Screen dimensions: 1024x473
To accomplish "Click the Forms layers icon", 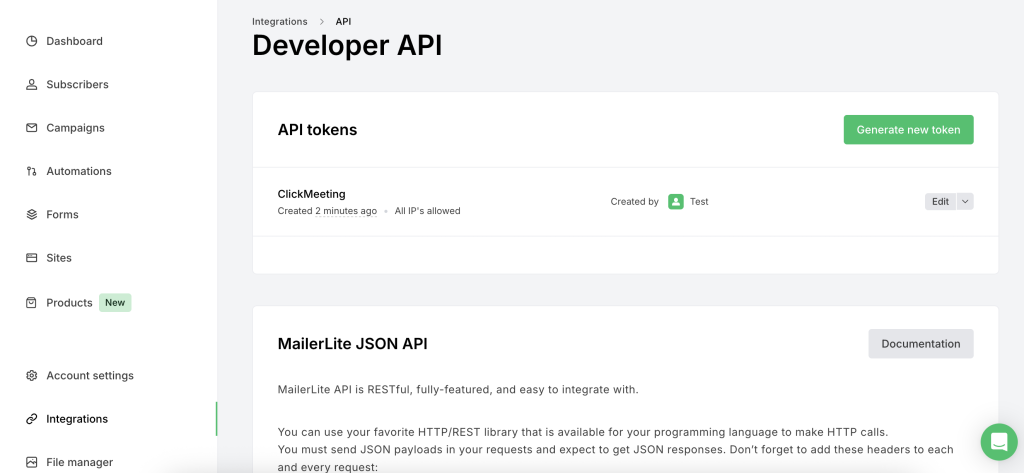I will click(32, 214).
